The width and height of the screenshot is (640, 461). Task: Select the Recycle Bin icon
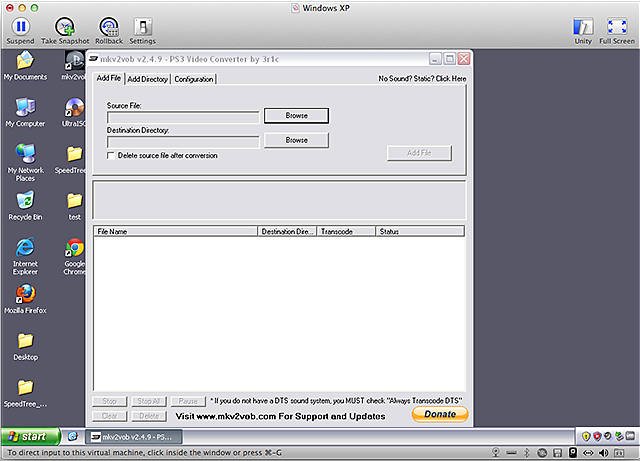pos(25,206)
